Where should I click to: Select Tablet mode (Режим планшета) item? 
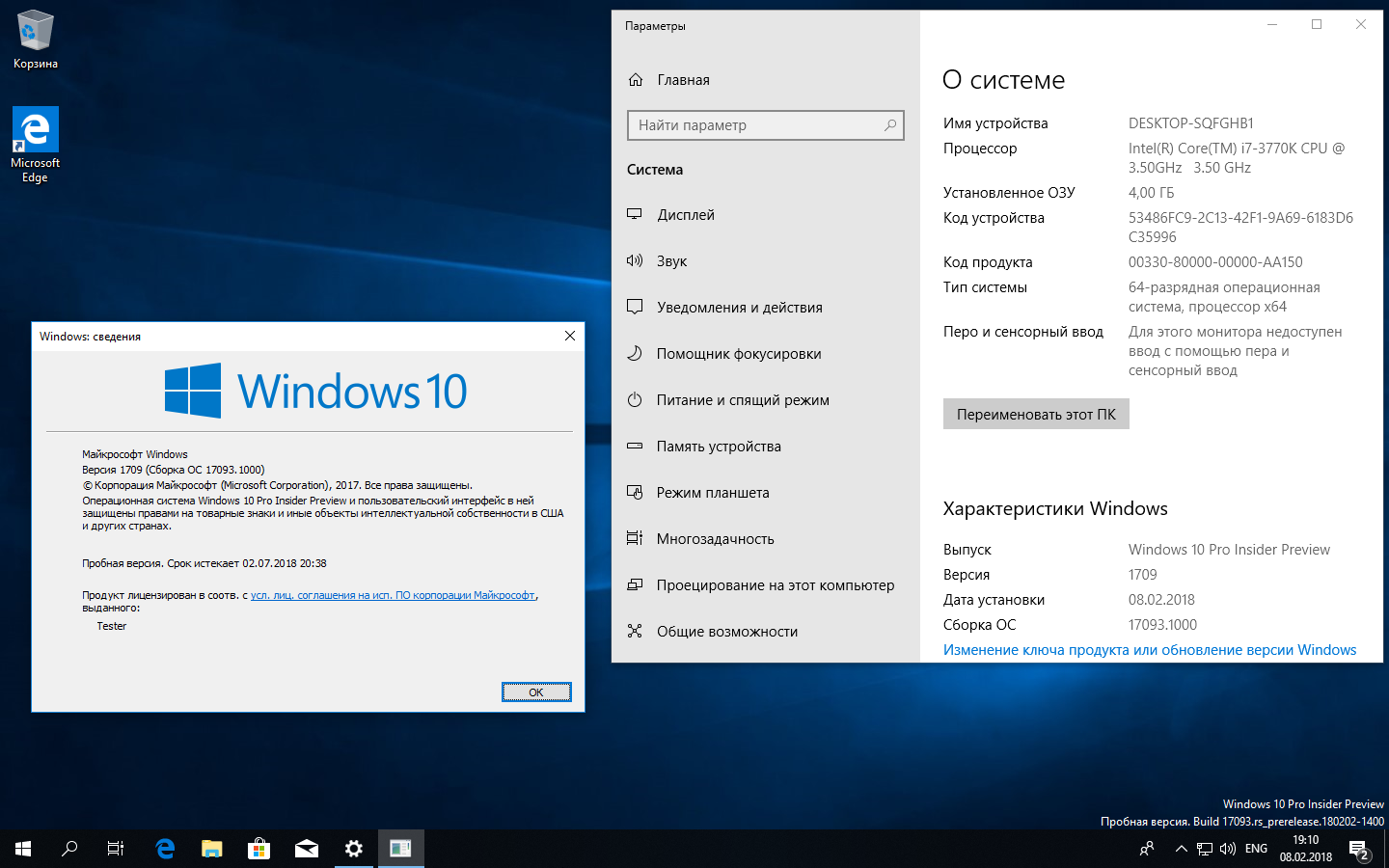point(712,493)
